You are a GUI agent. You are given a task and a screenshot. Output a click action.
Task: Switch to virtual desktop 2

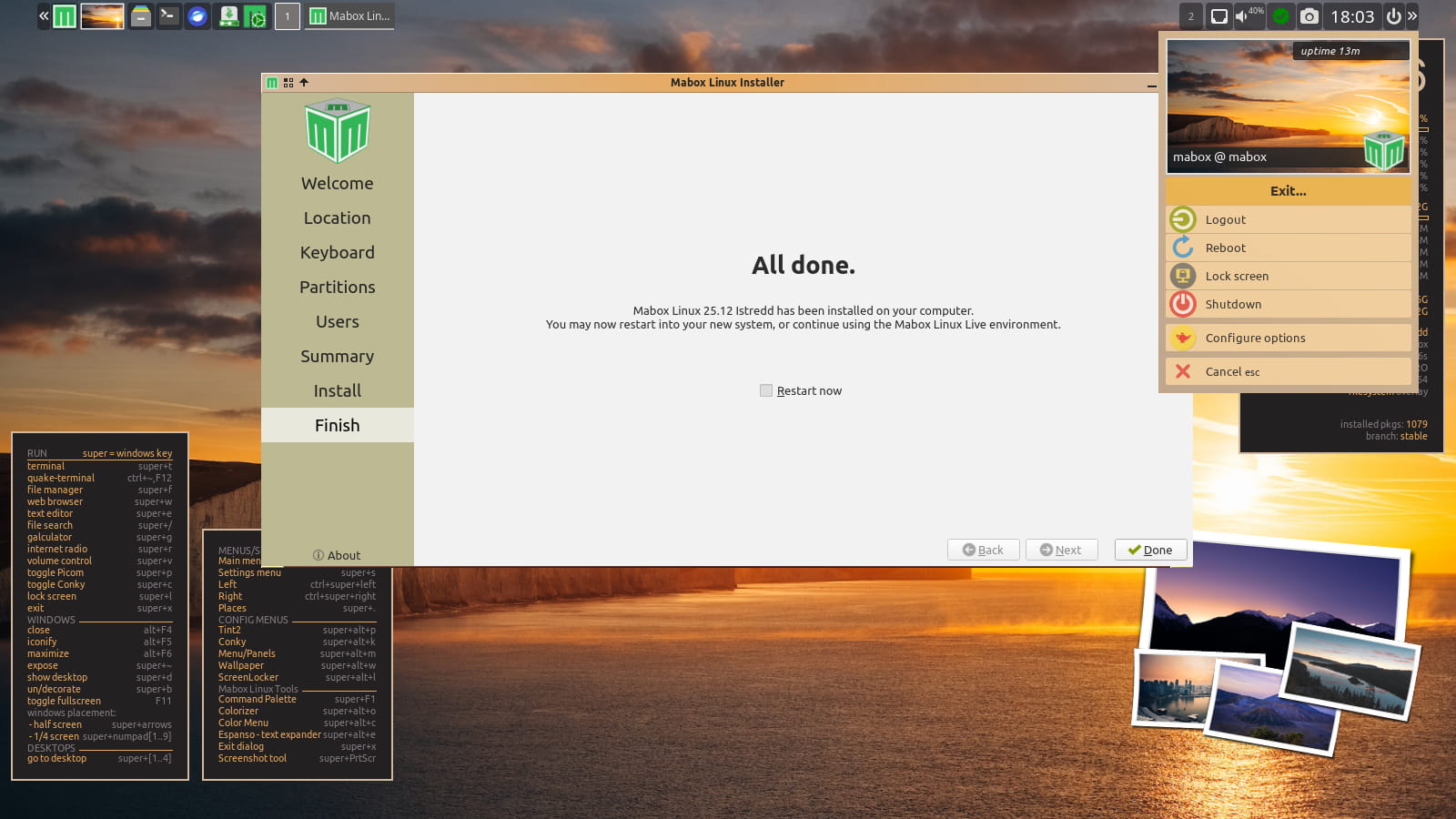(x=1190, y=16)
